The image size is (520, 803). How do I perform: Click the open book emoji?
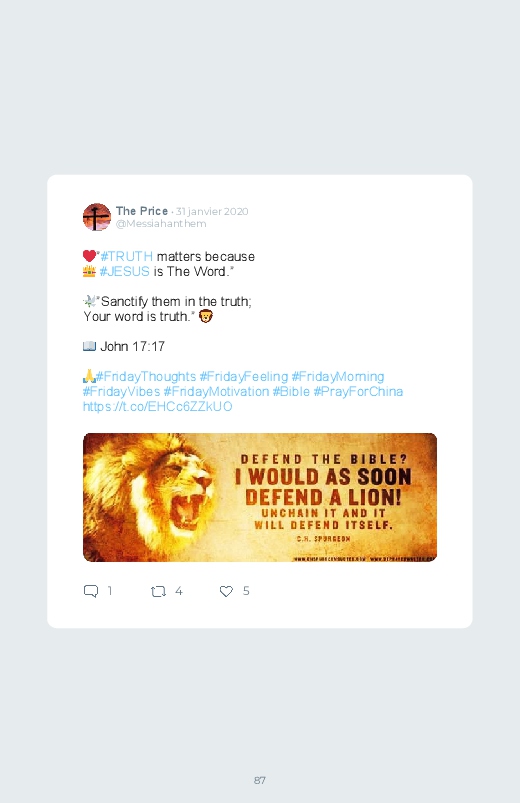89,347
